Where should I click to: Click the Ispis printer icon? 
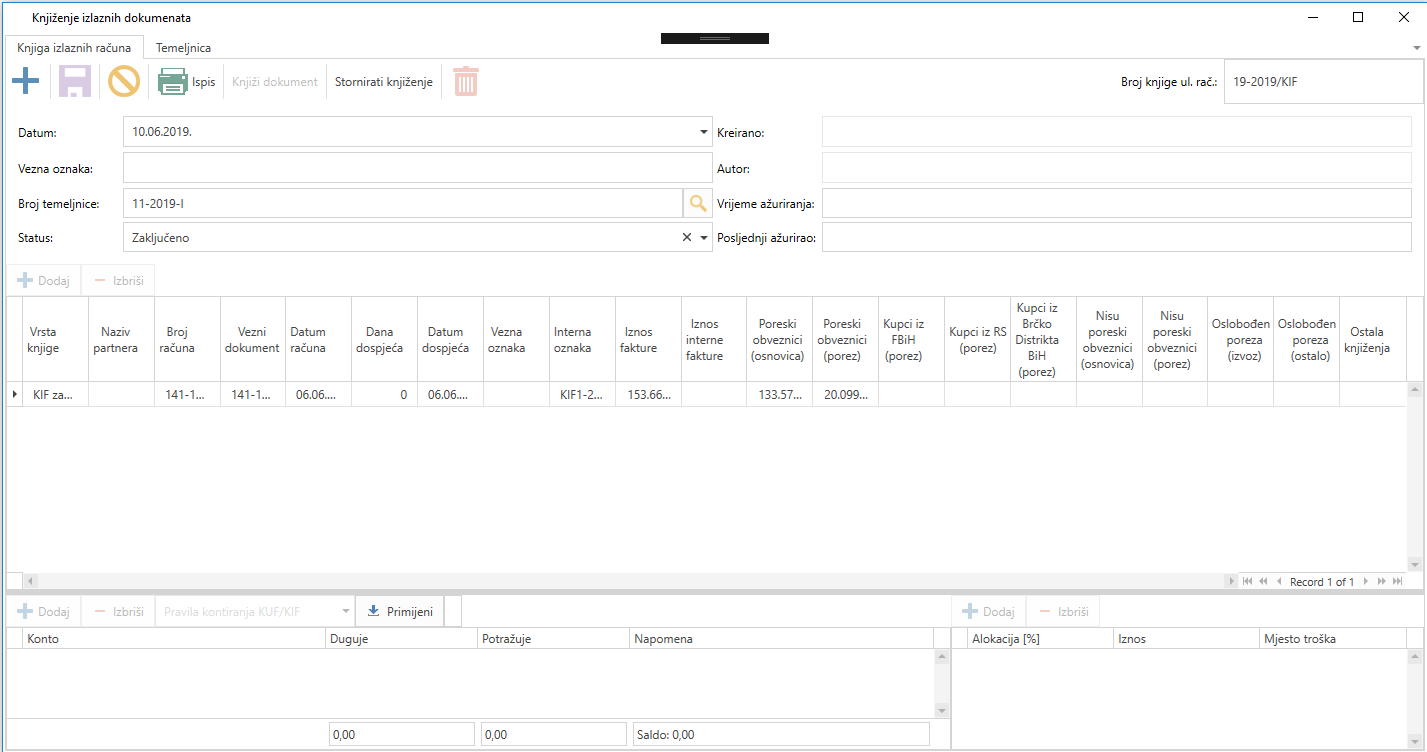[173, 82]
